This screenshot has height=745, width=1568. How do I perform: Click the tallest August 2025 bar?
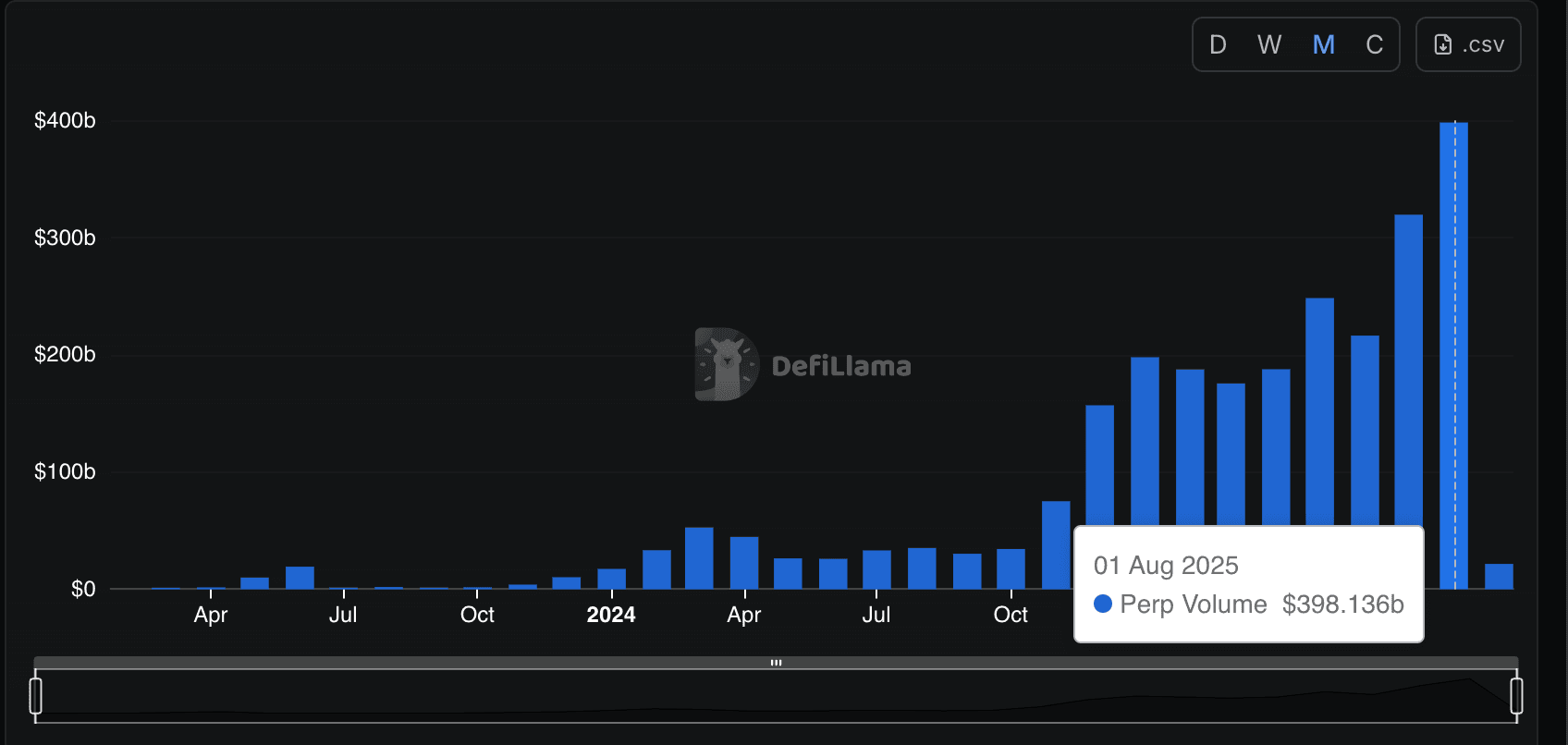1454,355
